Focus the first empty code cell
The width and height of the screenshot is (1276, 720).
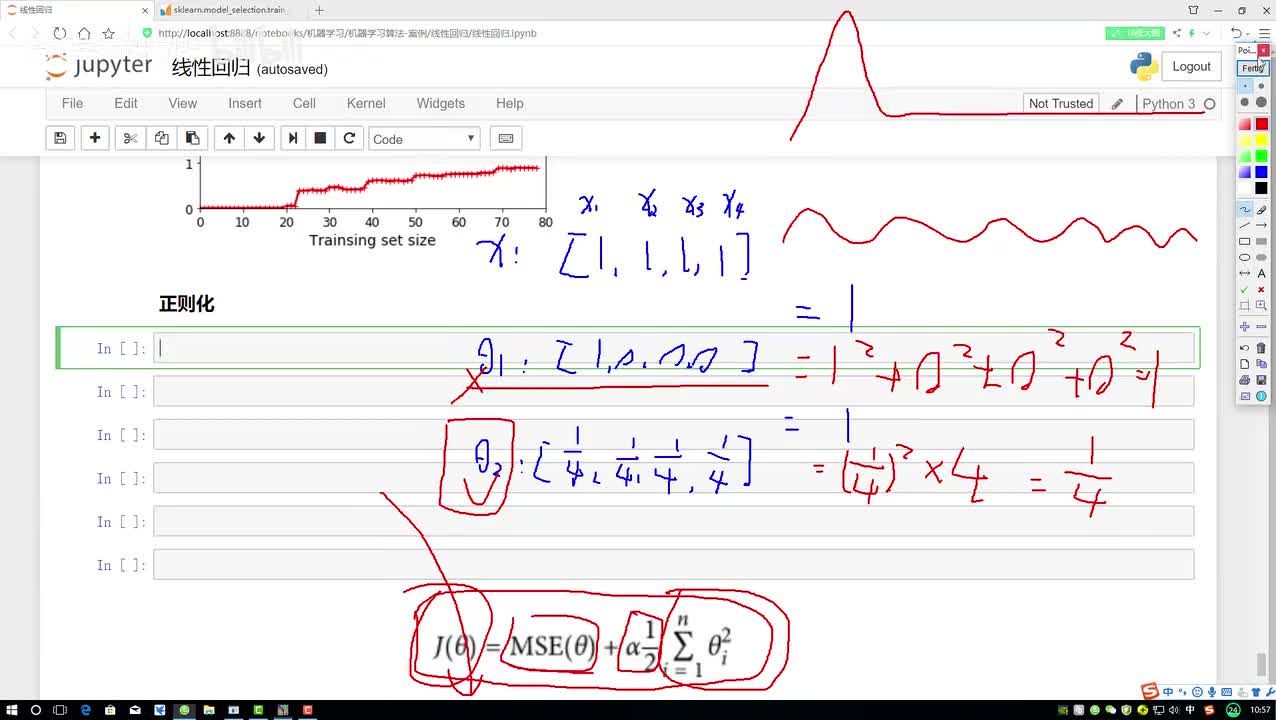pyautogui.click(x=673, y=348)
